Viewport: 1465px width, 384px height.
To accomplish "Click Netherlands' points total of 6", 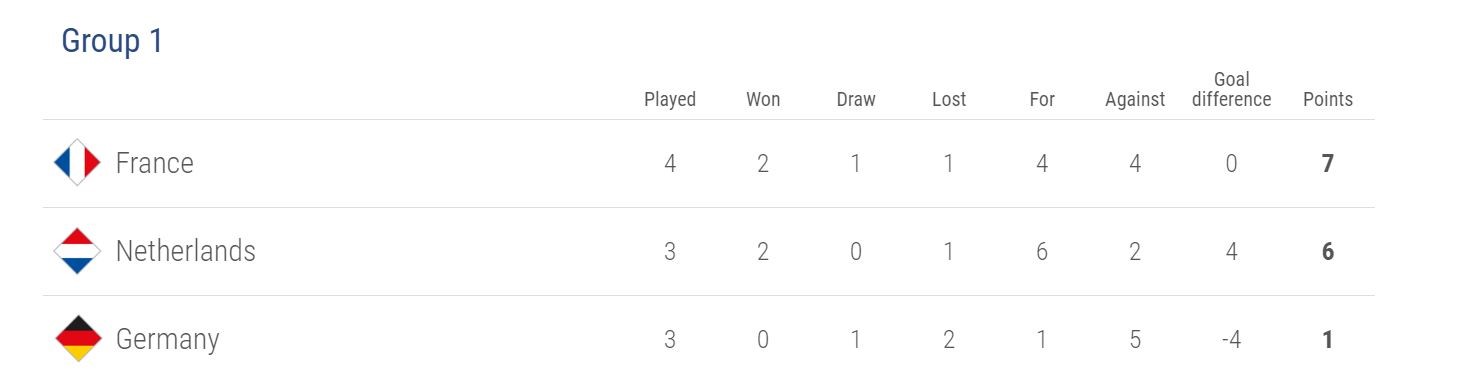I will (x=1328, y=251).
